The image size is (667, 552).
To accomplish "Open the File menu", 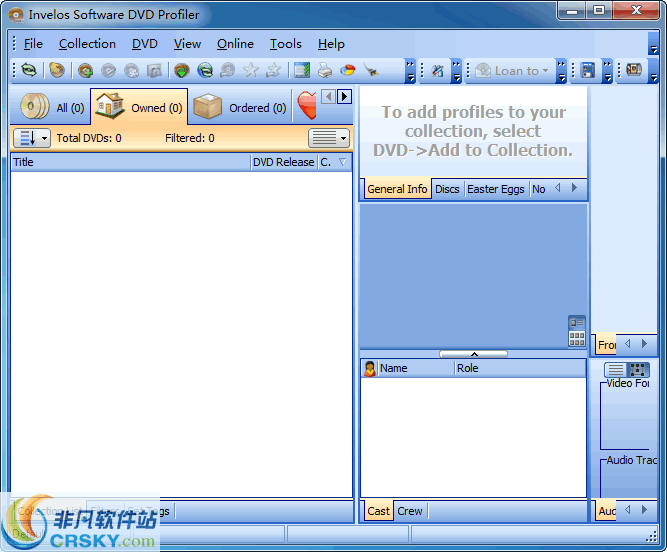I will click(x=33, y=44).
